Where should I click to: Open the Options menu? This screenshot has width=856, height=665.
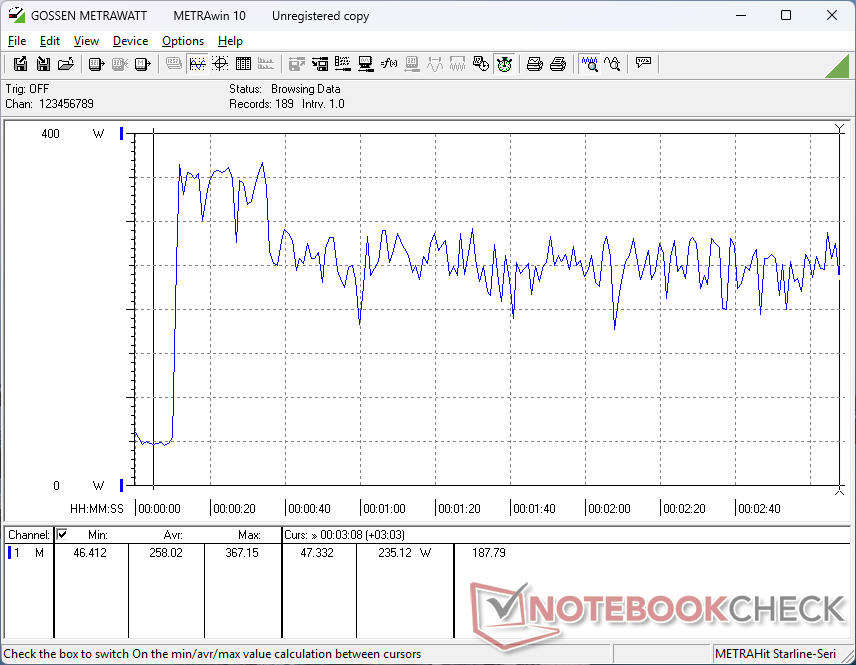pos(183,41)
